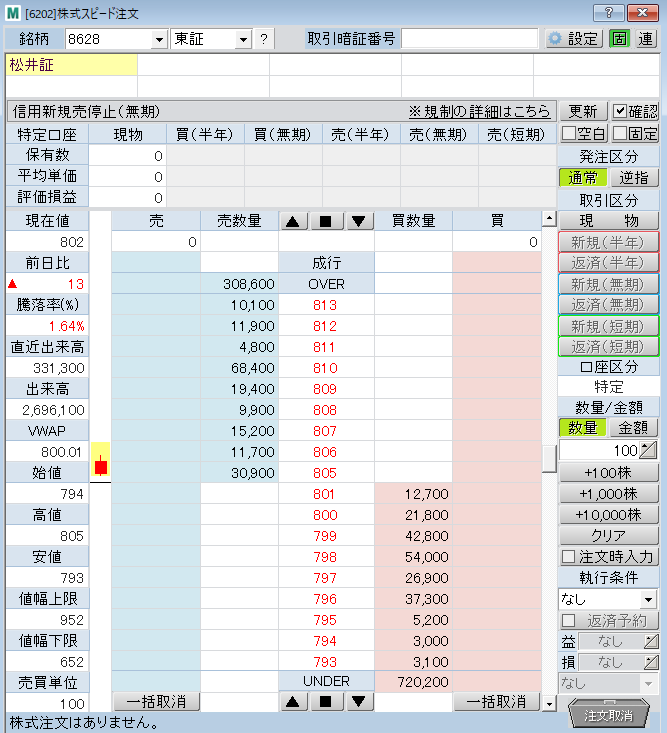Viewport: 667px width, 733px height.
Task: Click the top center square button
Action: click(x=326, y=222)
